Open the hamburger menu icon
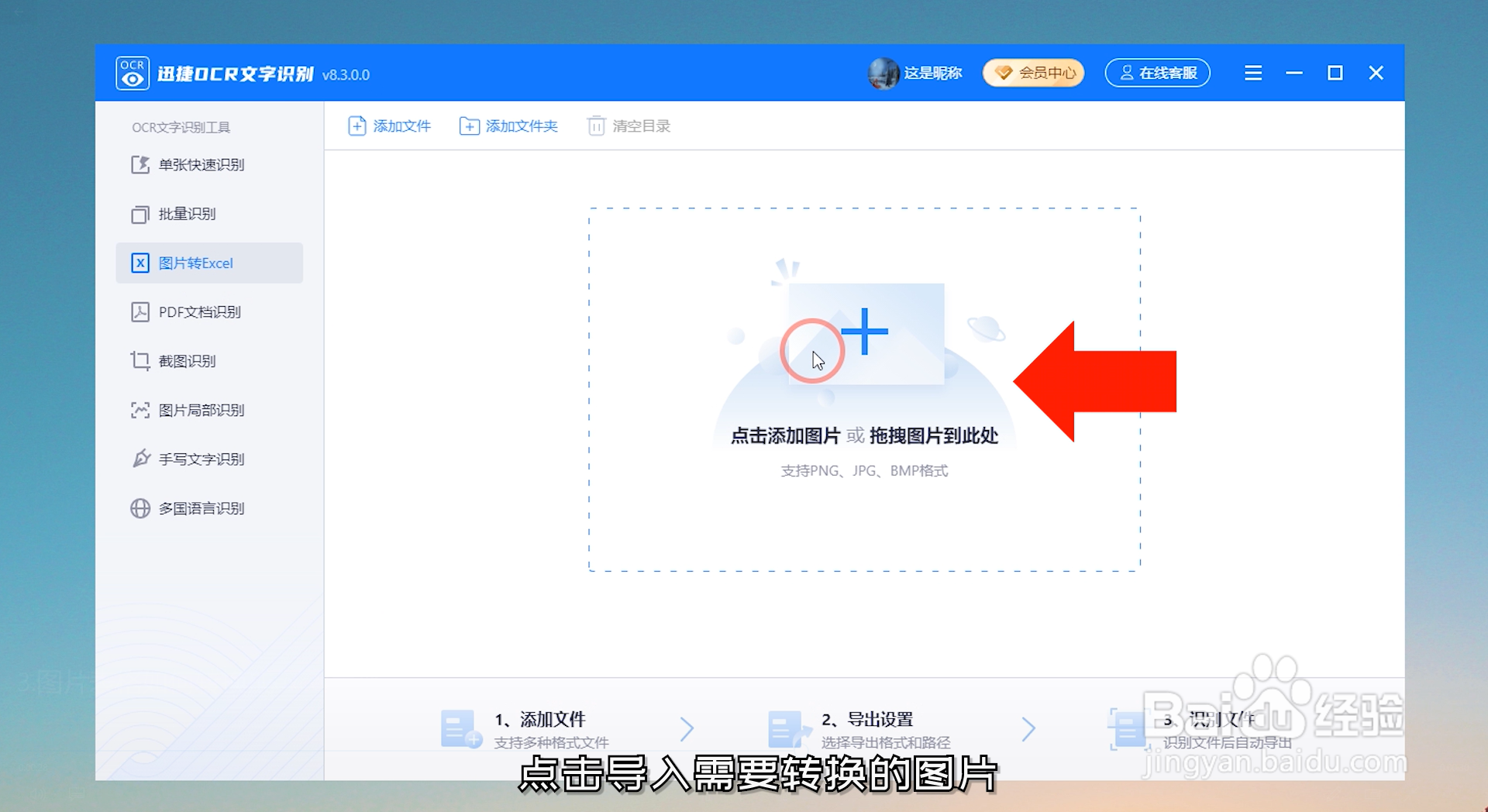The width and height of the screenshot is (1488, 812). pos(1253,73)
